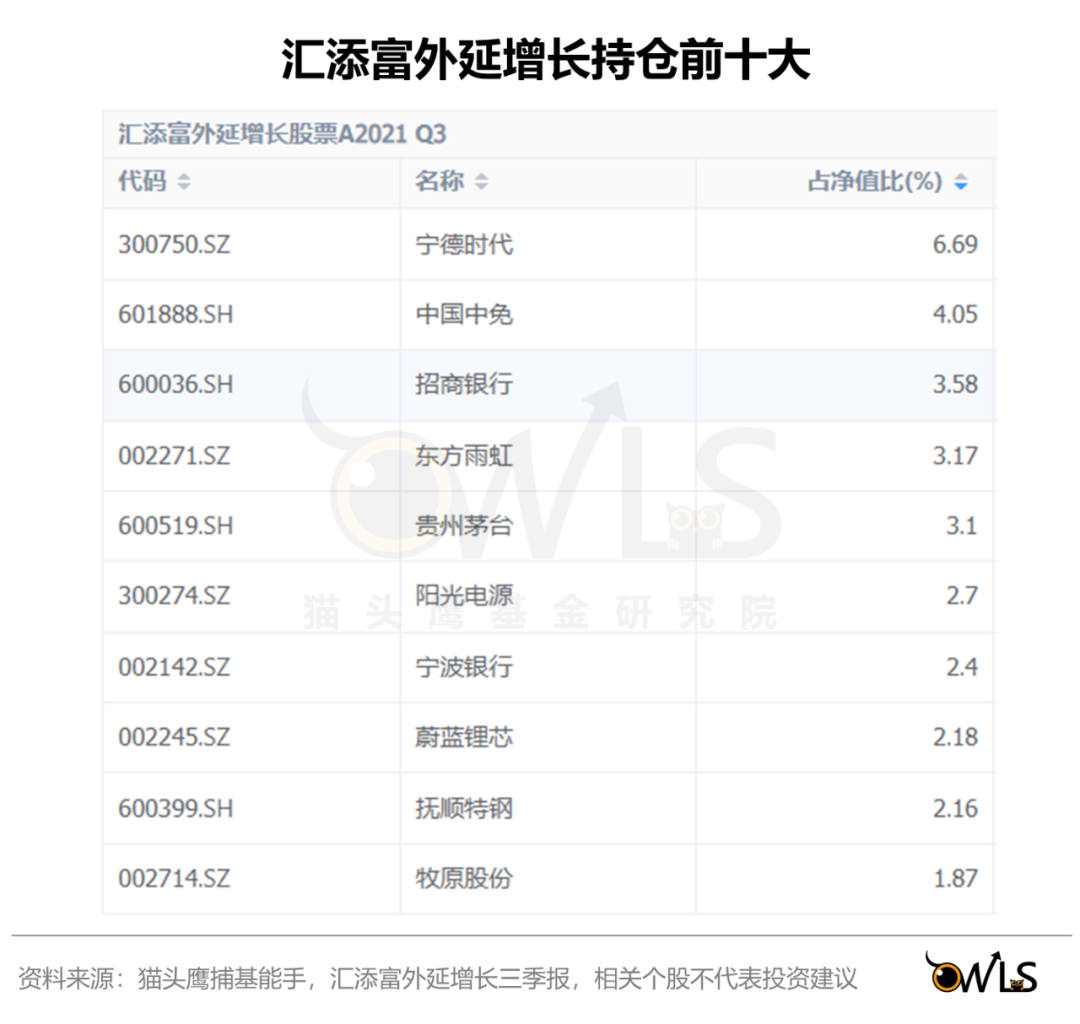The height and width of the screenshot is (1024, 1080).
Task: Select stock code 002271.SZ
Action: pos(174,456)
